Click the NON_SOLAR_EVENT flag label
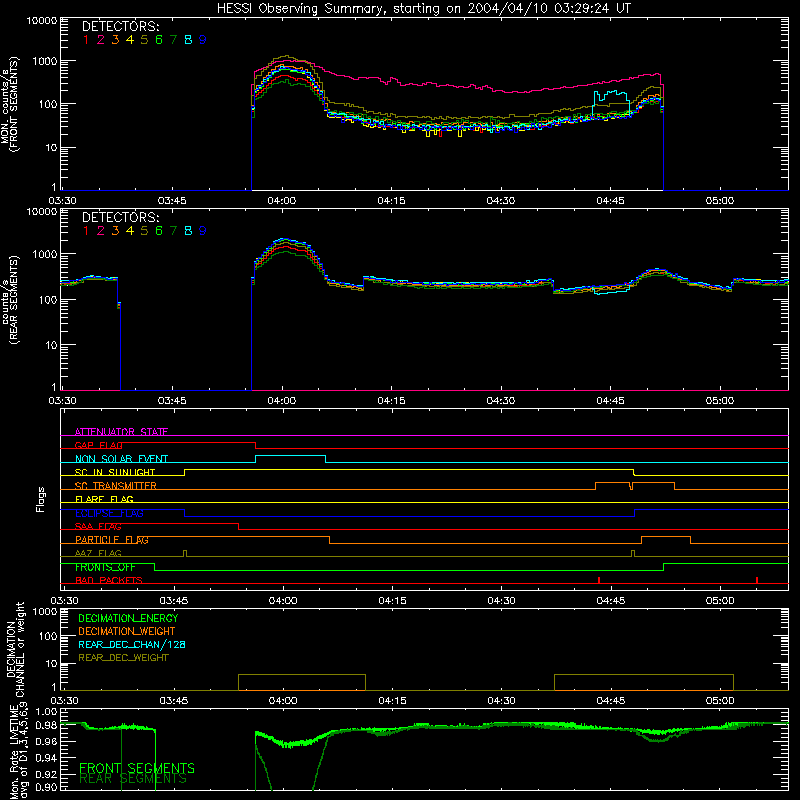800x800 pixels. [121, 459]
